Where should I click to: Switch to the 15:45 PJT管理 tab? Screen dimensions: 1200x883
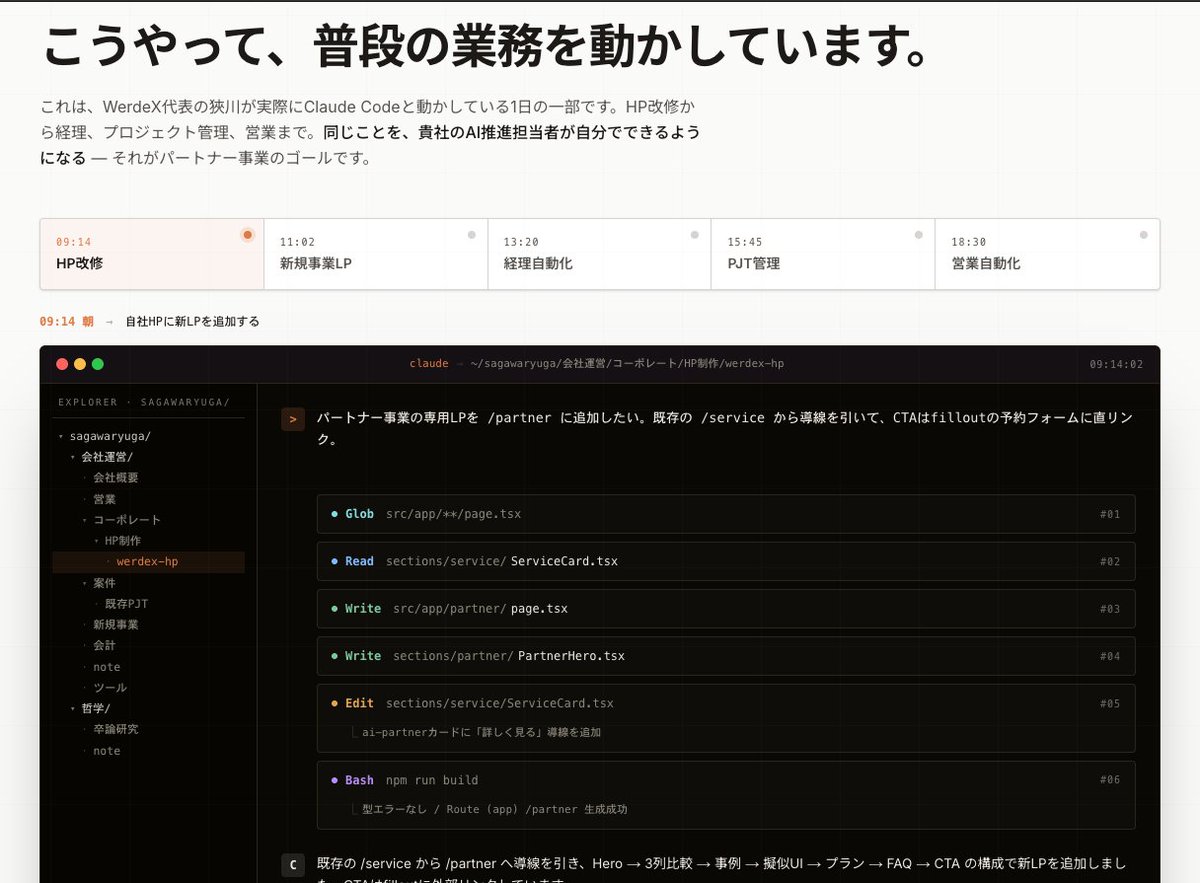823,254
